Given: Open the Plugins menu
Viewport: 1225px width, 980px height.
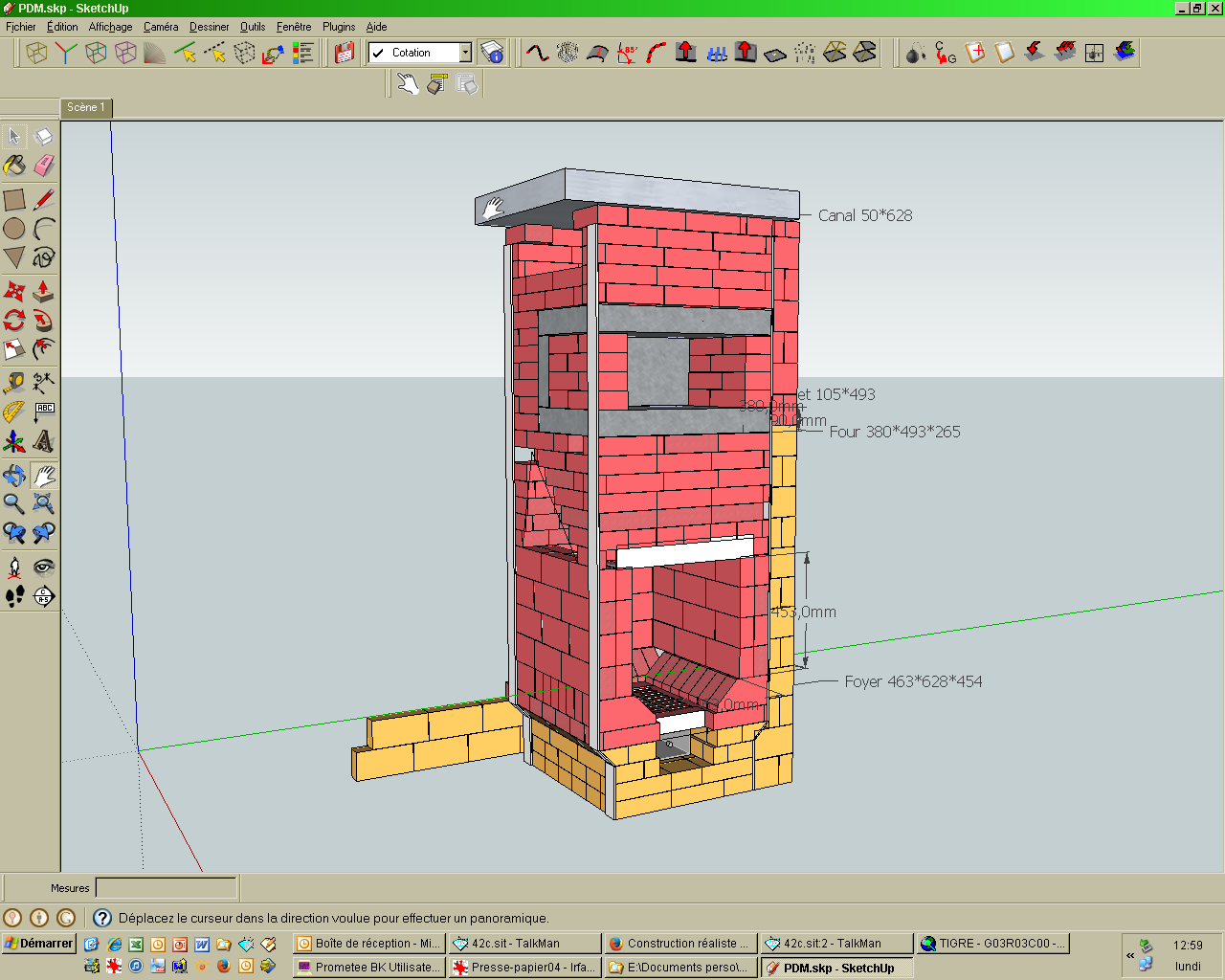Looking at the screenshot, I should pos(339,27).
